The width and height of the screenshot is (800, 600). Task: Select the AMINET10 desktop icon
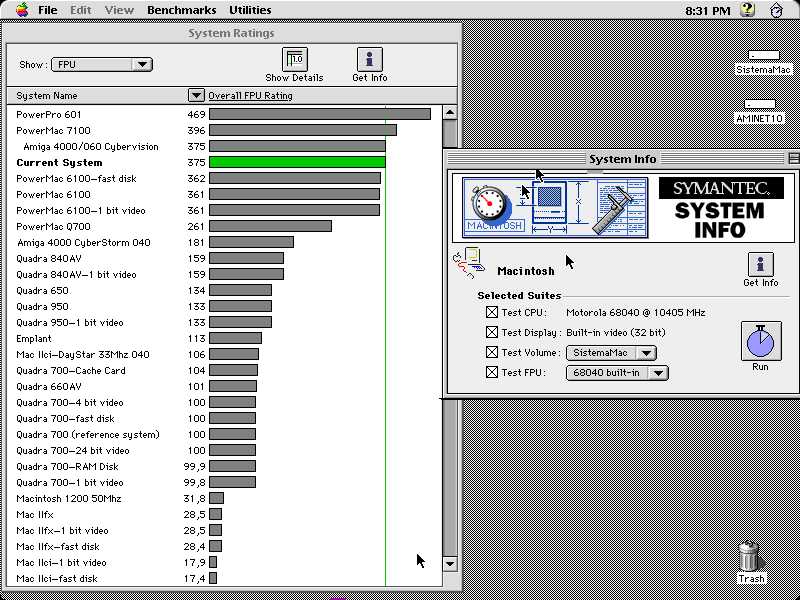tap(759, 106)
